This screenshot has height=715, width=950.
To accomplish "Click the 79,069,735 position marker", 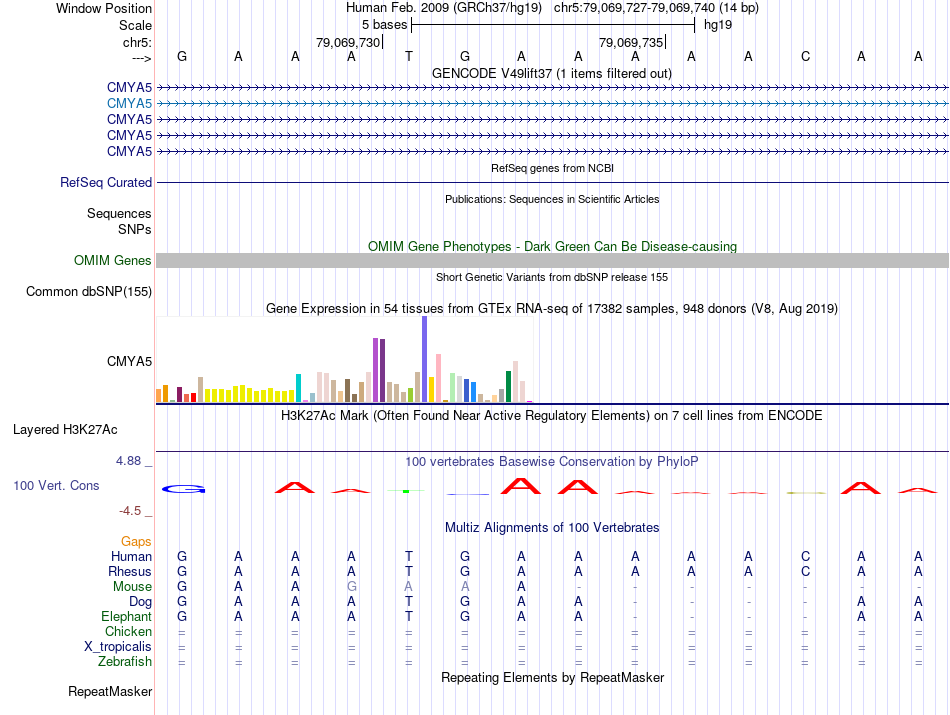I will [631, 42].
